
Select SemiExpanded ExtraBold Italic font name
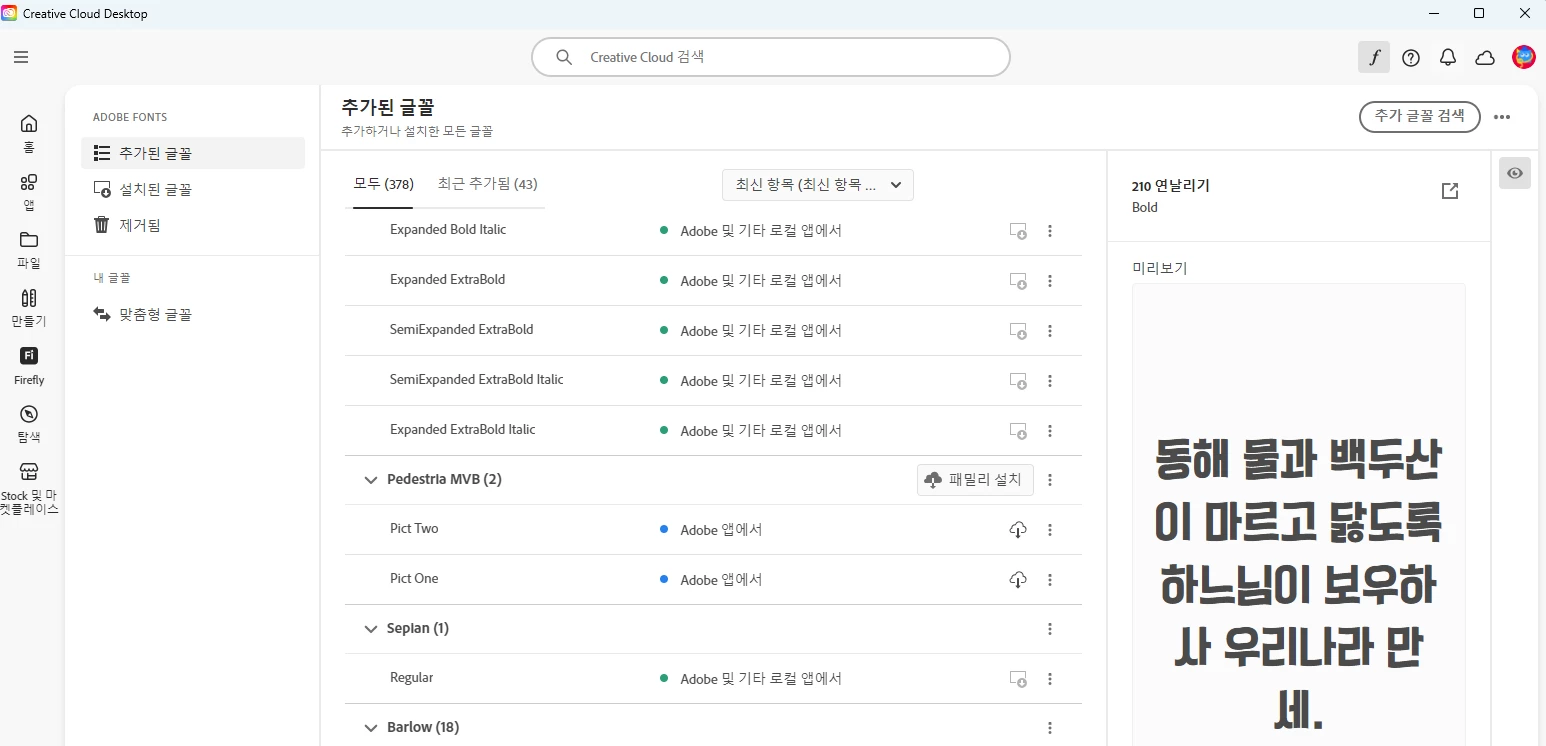pos(477,379)
